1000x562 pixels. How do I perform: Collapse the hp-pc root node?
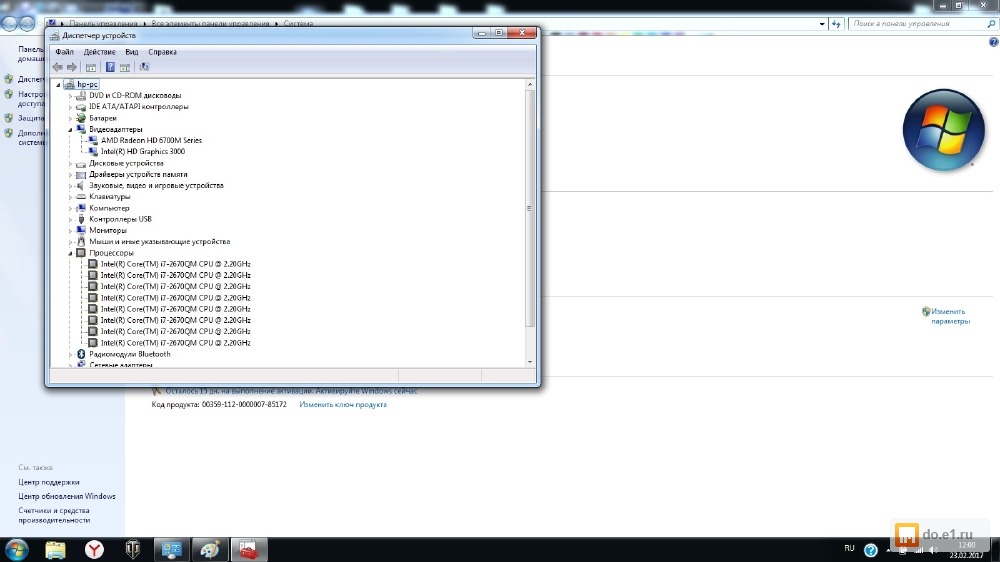click(x=58, y=84)
